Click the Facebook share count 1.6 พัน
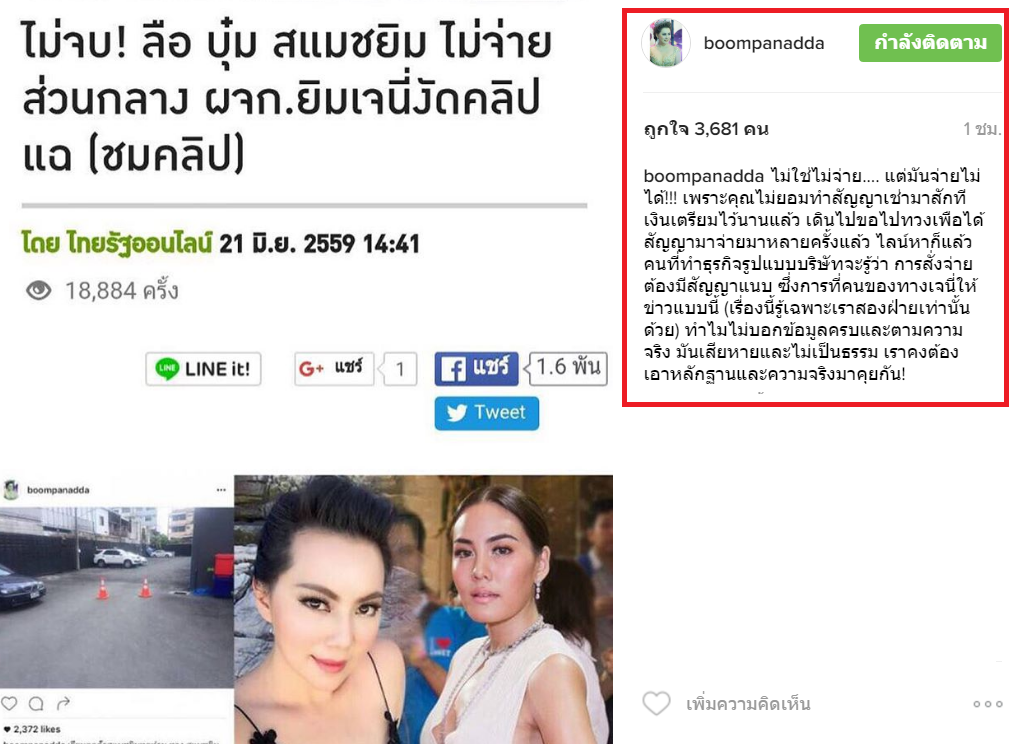Screen dimensions: 1011x744 [x=567, y=368]
